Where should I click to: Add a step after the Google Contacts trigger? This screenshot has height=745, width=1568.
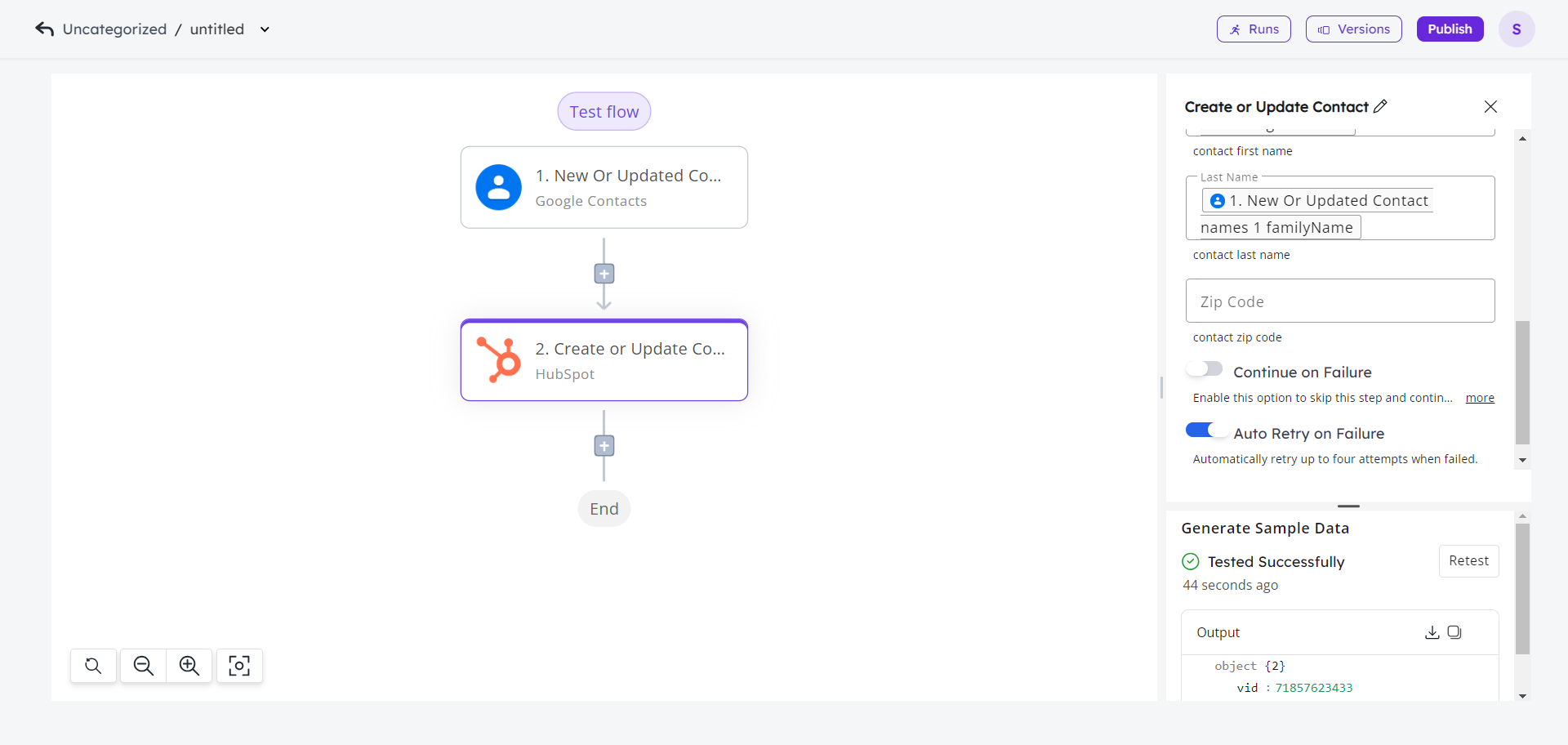604,274
